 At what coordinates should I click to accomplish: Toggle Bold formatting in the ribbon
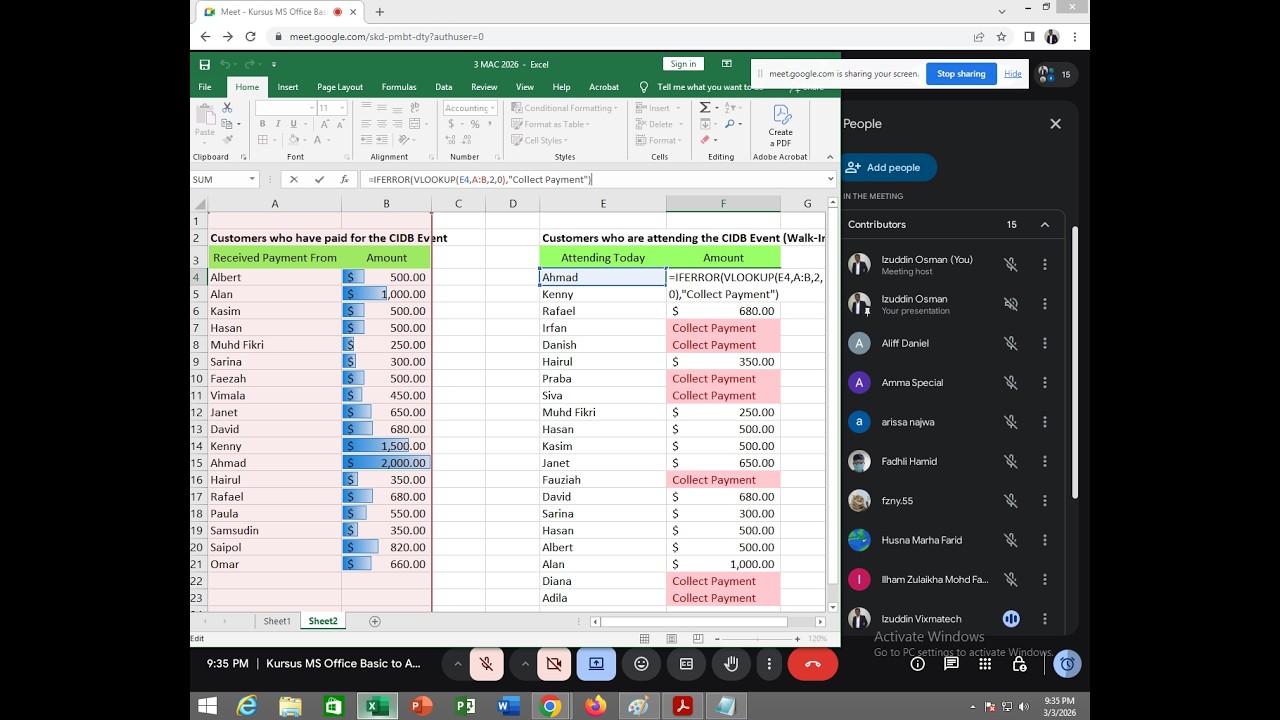coord(262,124)
